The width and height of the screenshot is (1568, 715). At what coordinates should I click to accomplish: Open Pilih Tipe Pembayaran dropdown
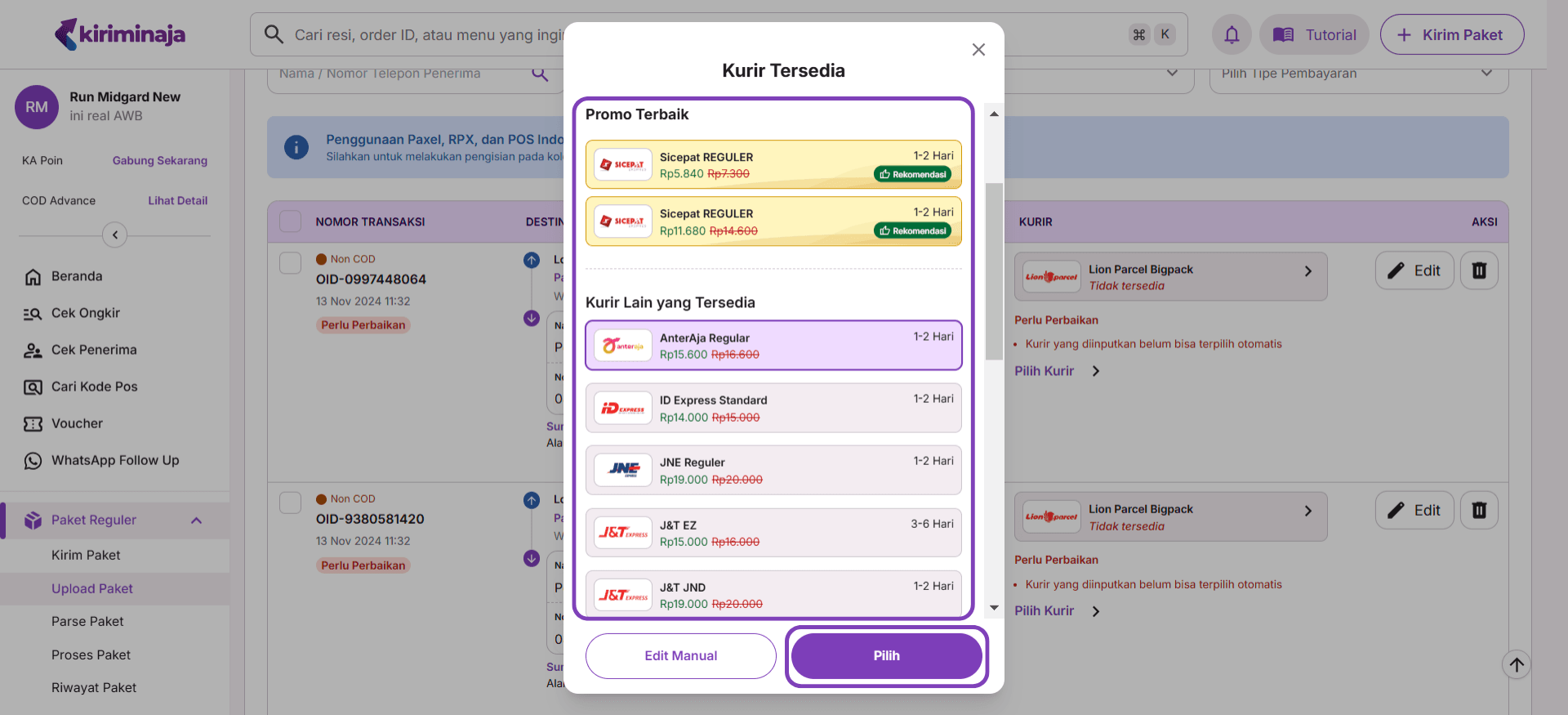(1357, 74)
